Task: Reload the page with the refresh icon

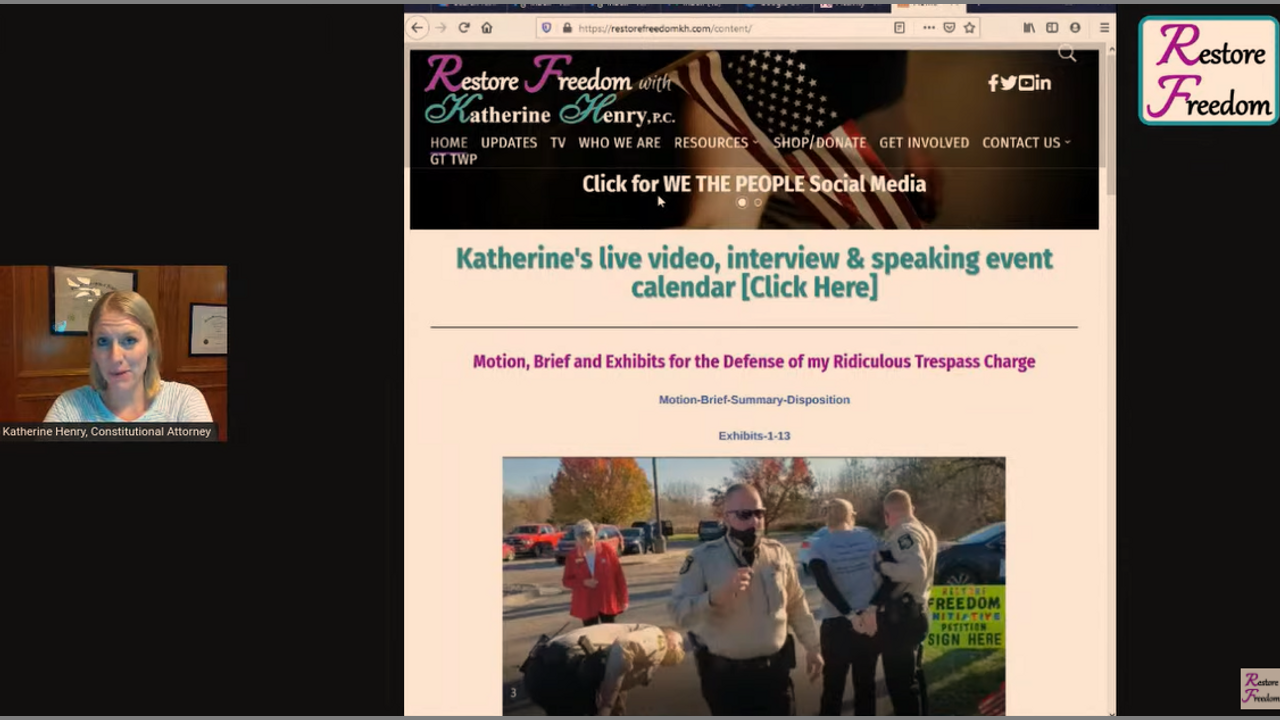Action: [464, 28]
